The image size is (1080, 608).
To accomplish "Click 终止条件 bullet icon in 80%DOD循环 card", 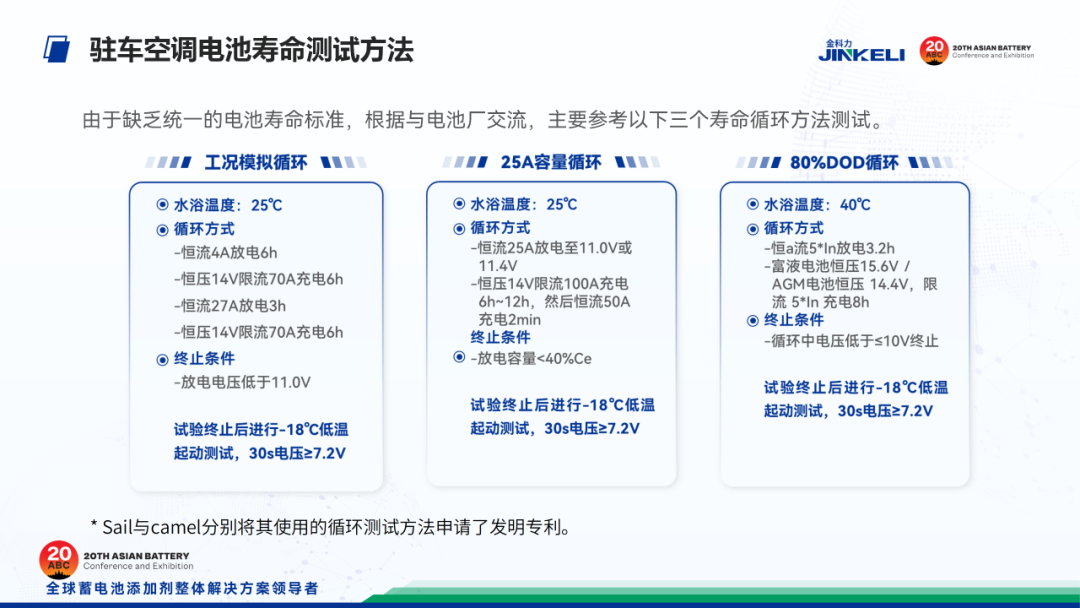I will 753,320.
